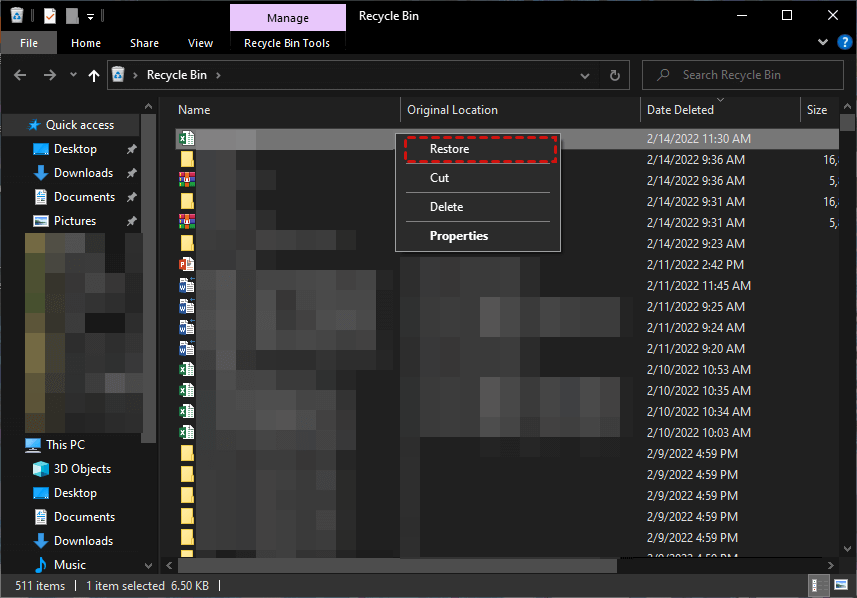The width and height of the screenshot is (857, 598).
Task: Expand the chevron after Recycle Bin path
Action: coord(218,75)
